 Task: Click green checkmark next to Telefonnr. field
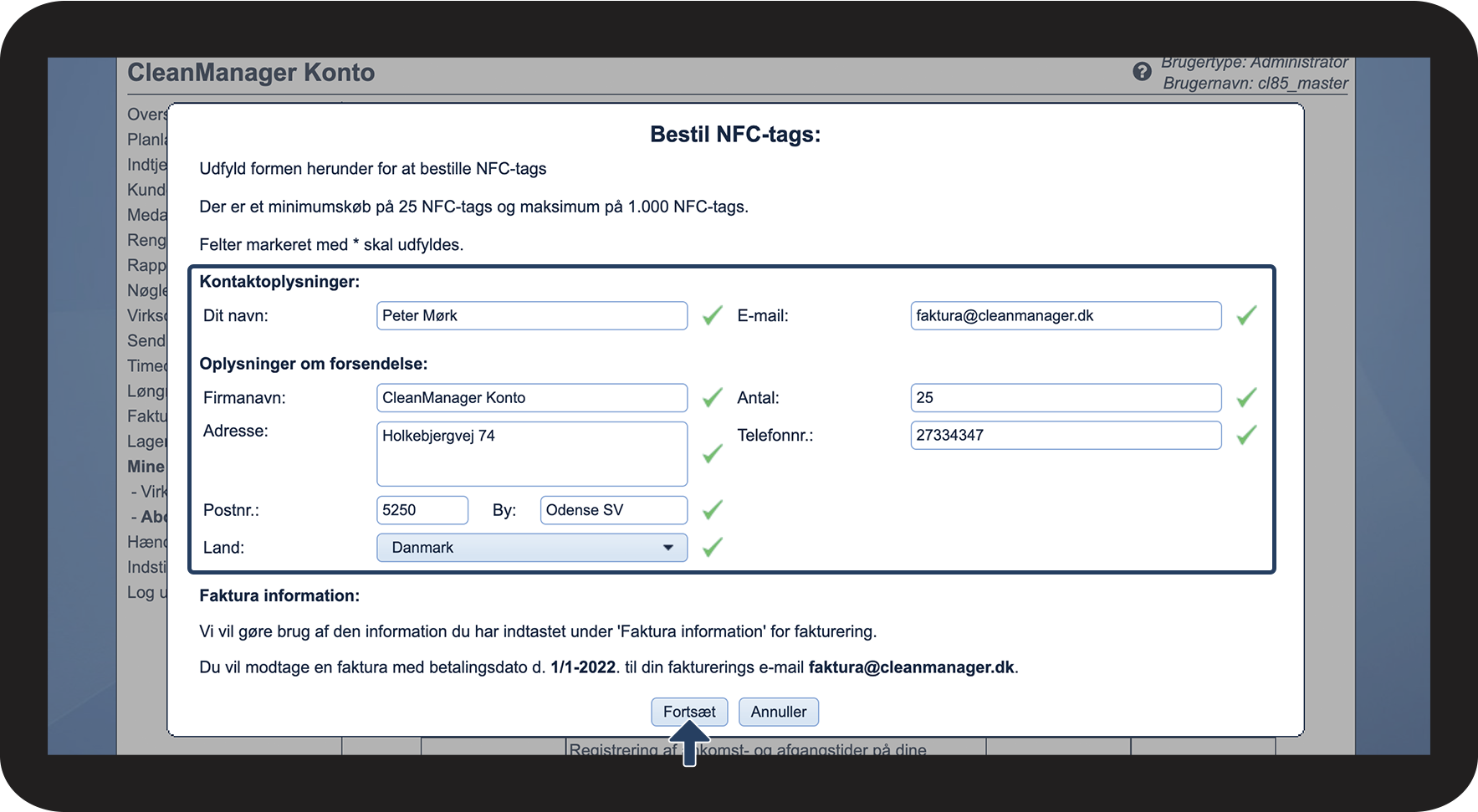(x=1246, y=435)
